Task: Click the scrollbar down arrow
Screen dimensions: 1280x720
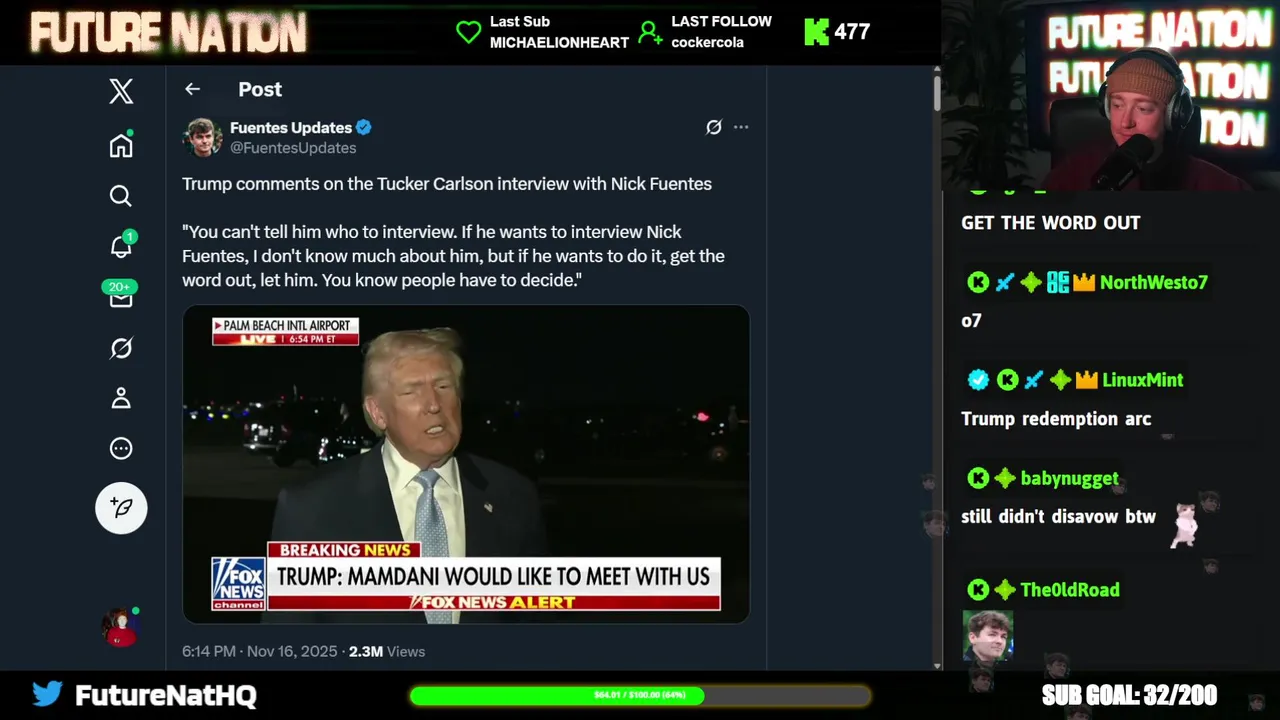Action: [937, 665]
